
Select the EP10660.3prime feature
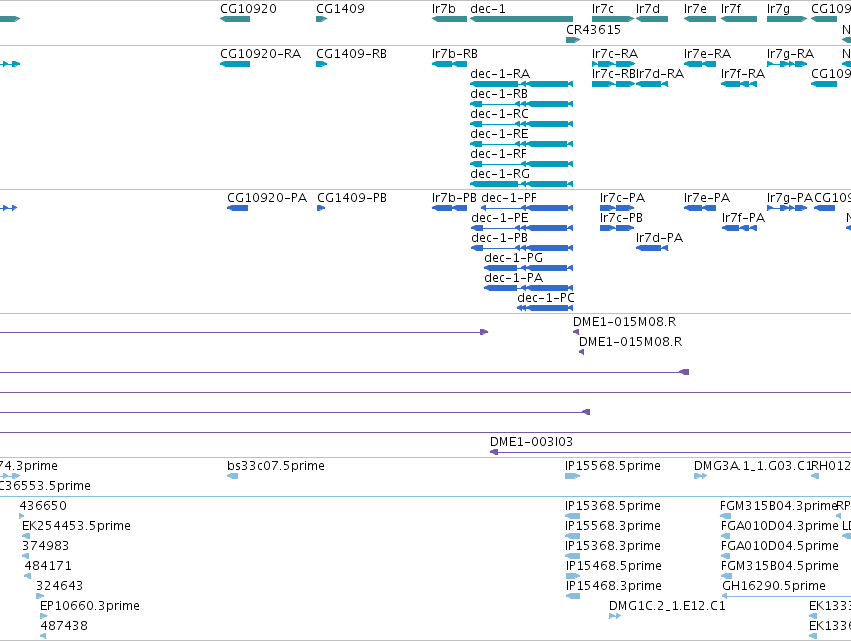tap(43, 616)
